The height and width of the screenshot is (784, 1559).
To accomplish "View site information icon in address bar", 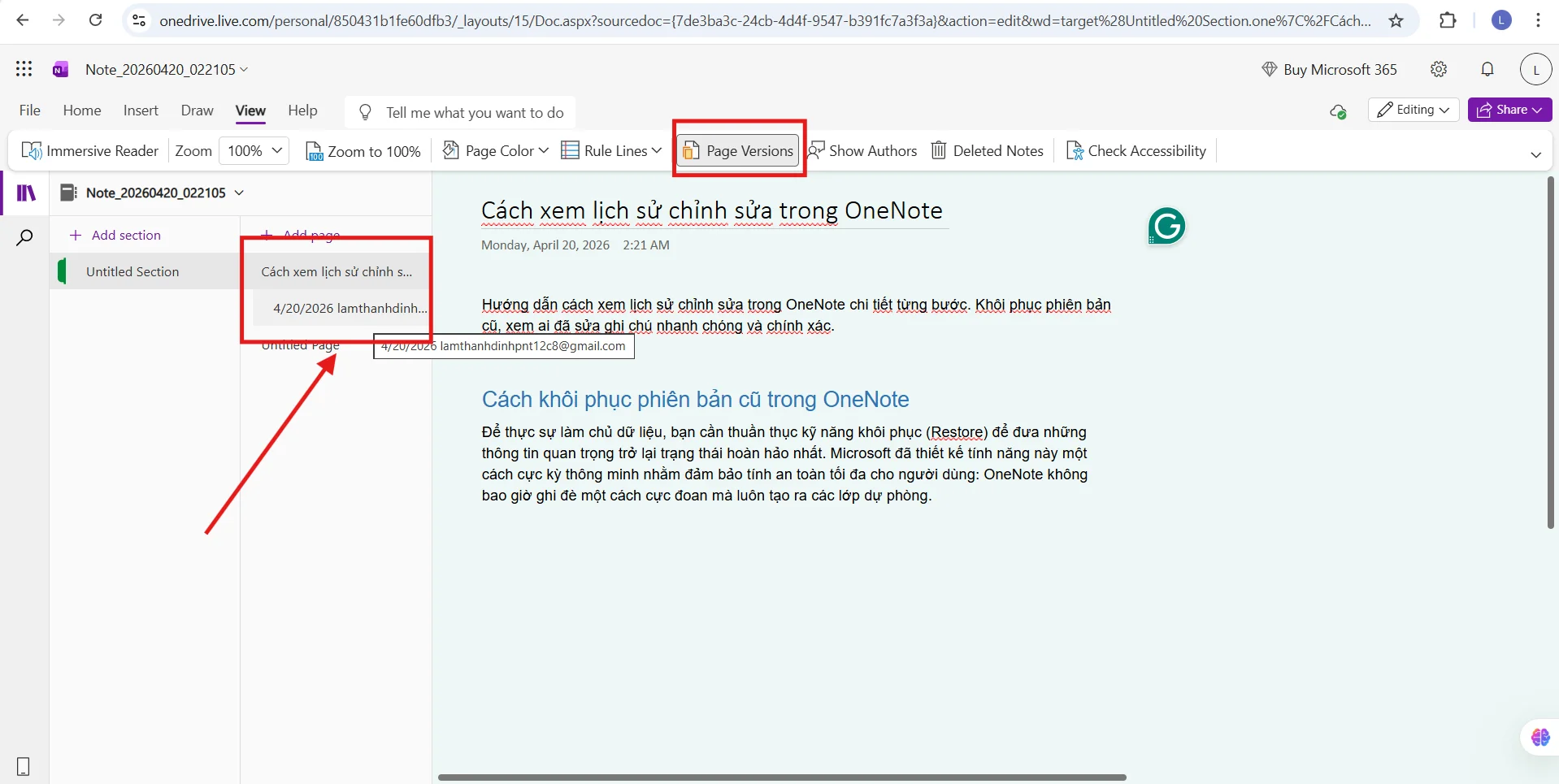I will (x=139, y=20).
